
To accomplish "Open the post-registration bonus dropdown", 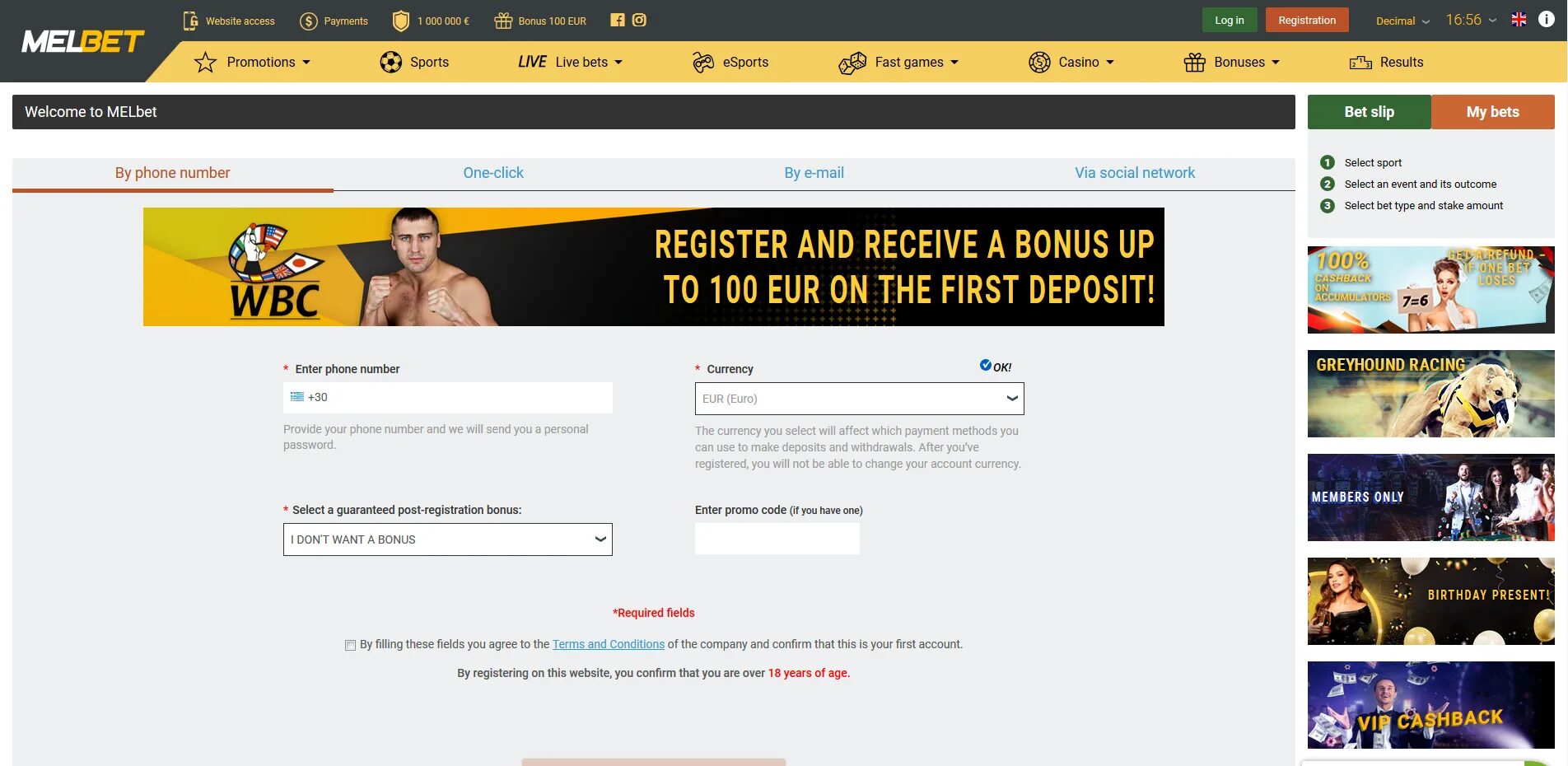I will 448,539.
